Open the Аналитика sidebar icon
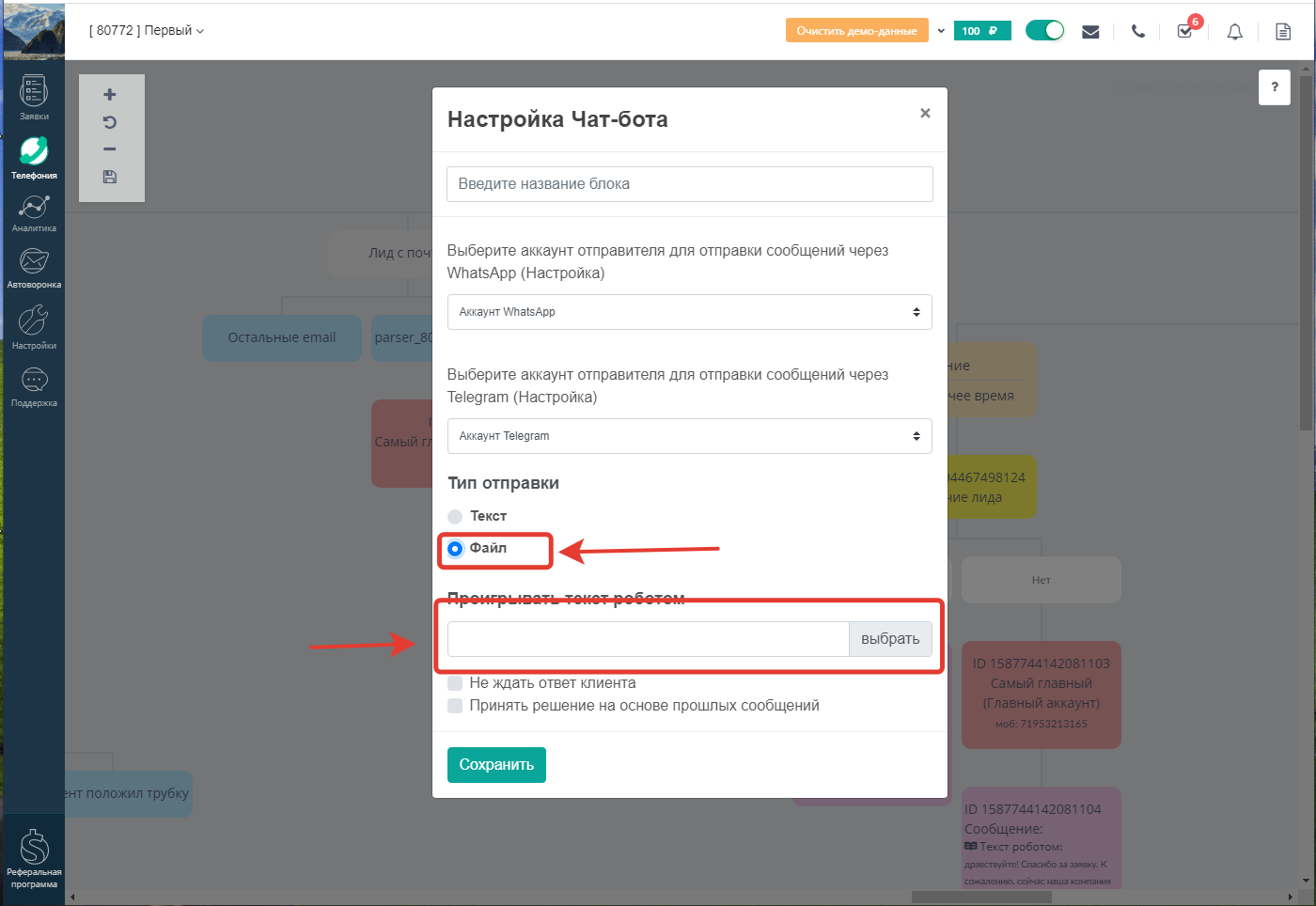 (34, 206)
